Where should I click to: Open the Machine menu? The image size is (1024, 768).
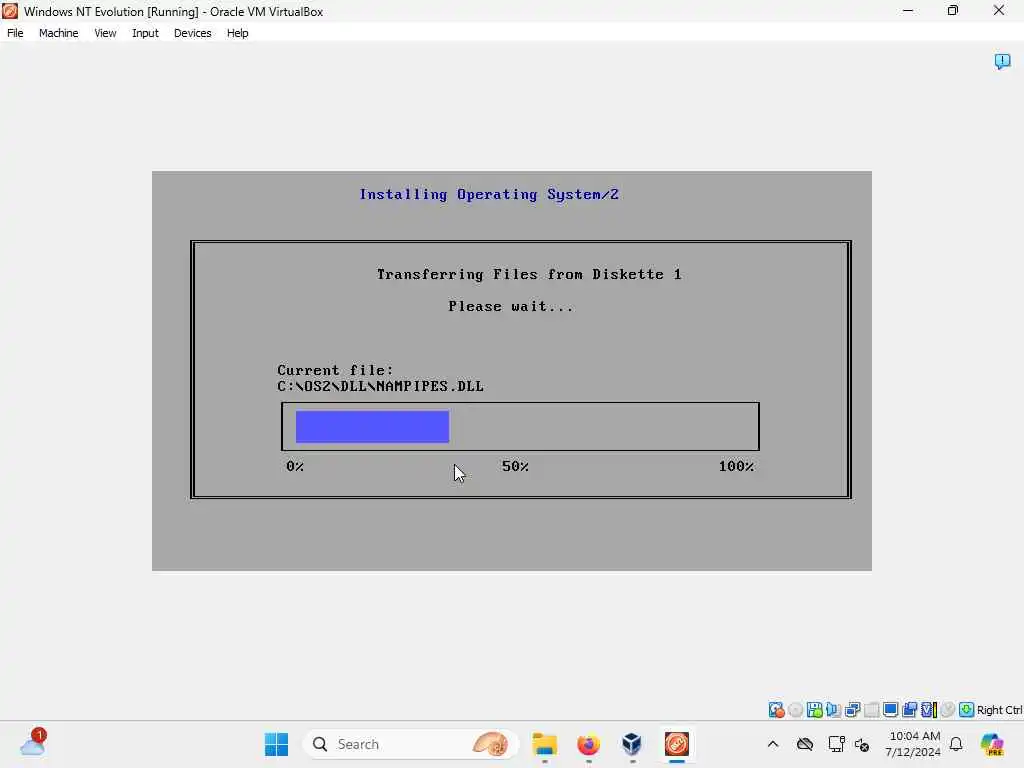tap(58, 33)
